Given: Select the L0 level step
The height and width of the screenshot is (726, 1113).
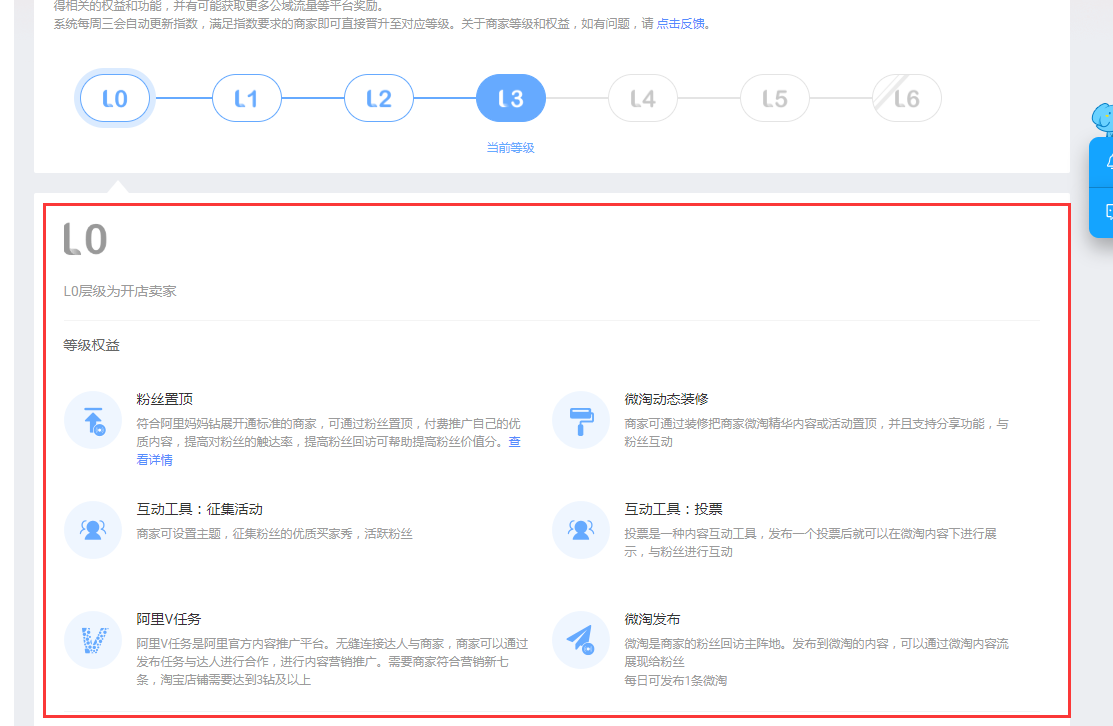Looking at the screenshot, I should pyautogui.click(x=115, y=99).
